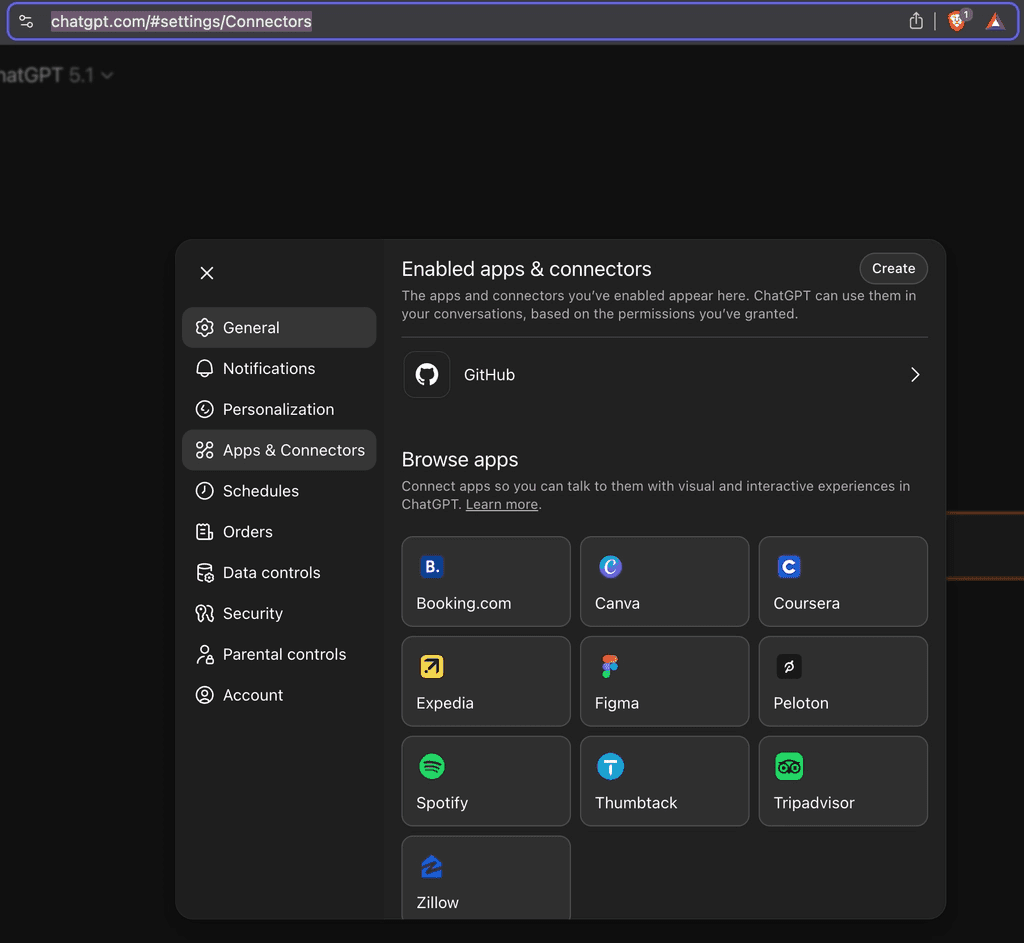Image resolution: width=1024 pixels, height=943 pixels.
Task: Open the GitHub connector icon
Action: [426, 374]
